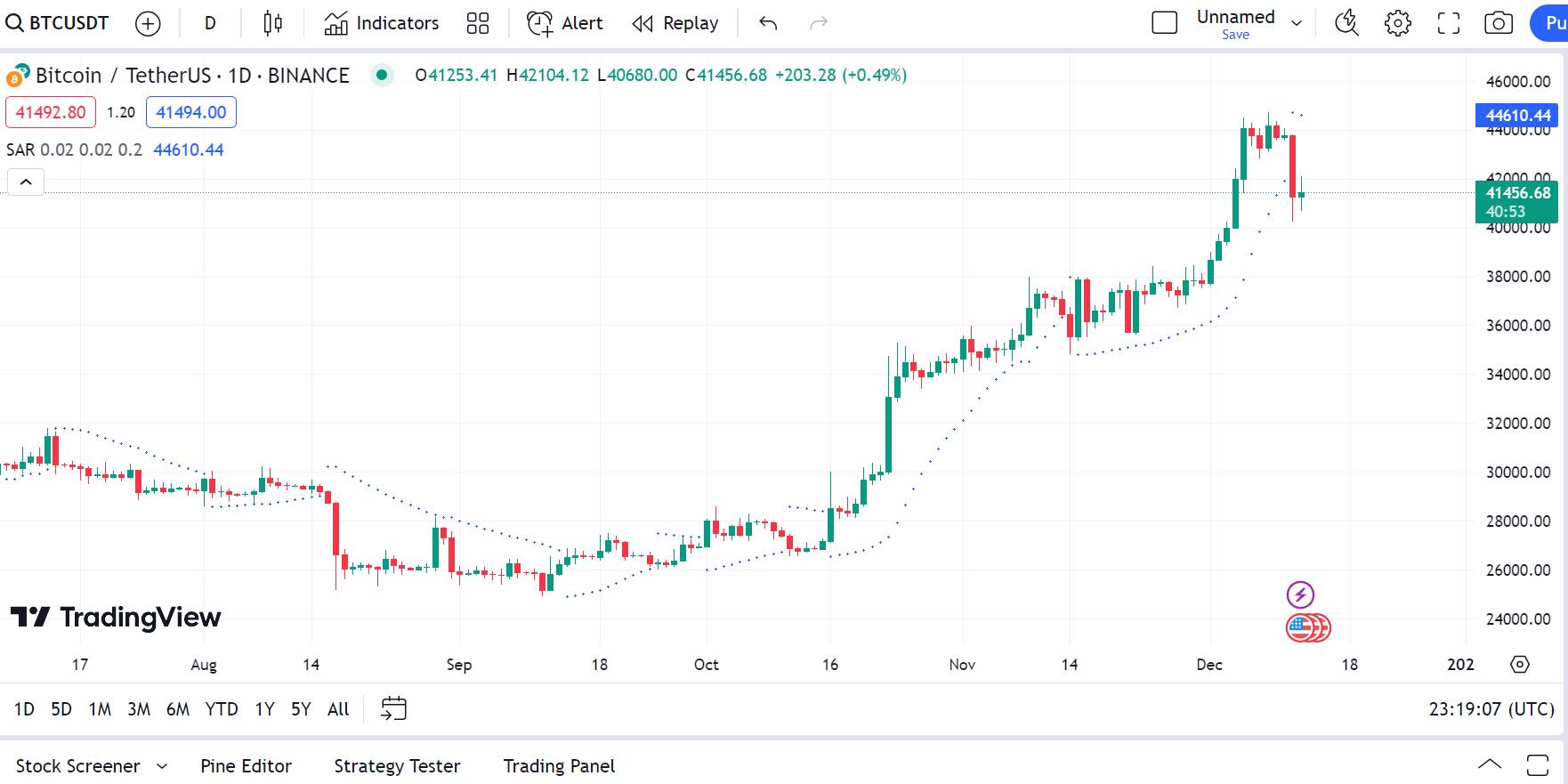Toggle the green market status dot
1568x784 pixels.
382,76
